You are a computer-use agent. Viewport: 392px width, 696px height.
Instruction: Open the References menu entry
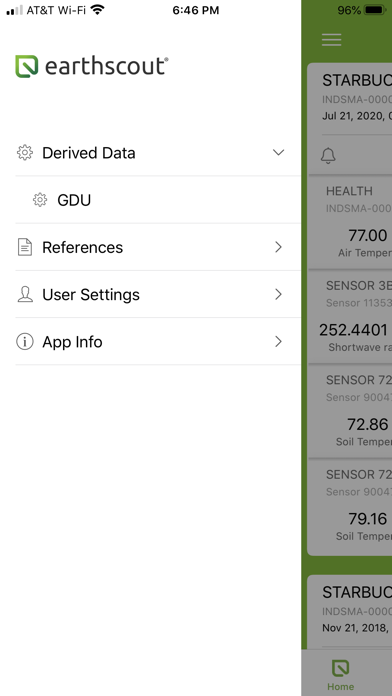(x=158, y=247)
